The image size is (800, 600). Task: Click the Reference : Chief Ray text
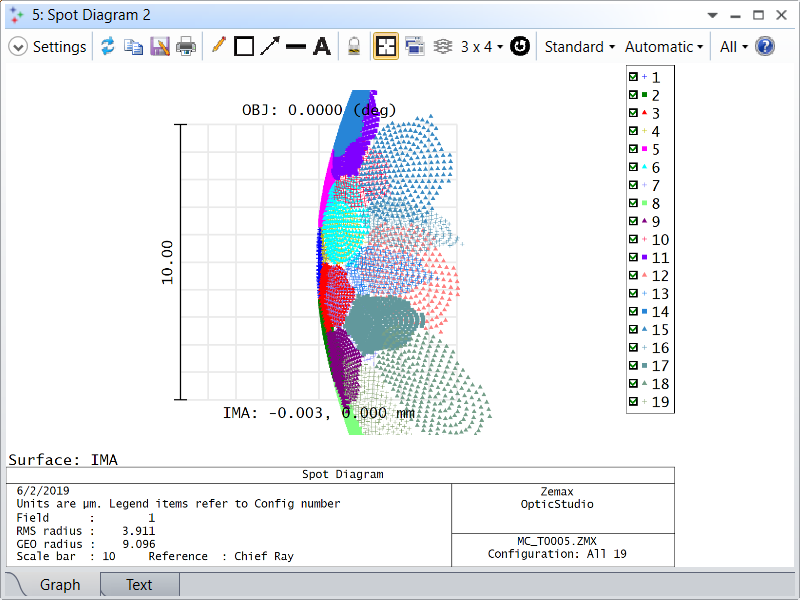tap(221, 556)
